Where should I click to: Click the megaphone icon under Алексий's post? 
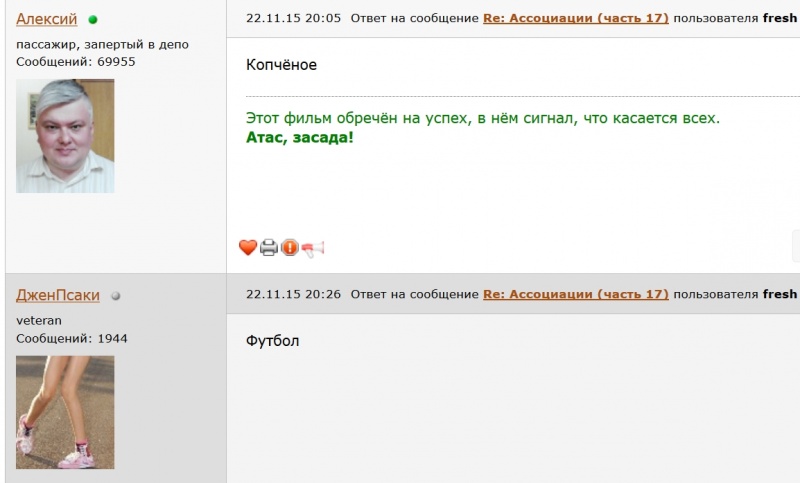tap(313, 249)
